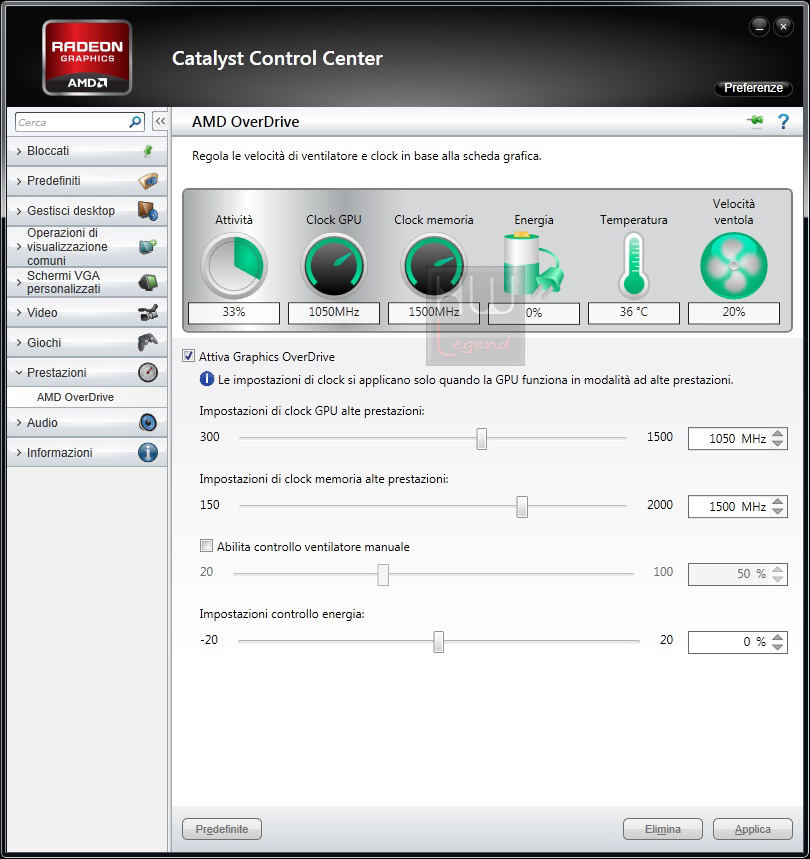Click the Clock memoria gauge dial
The height and width of the screenshot is (859, 810).
coord(434,266)
